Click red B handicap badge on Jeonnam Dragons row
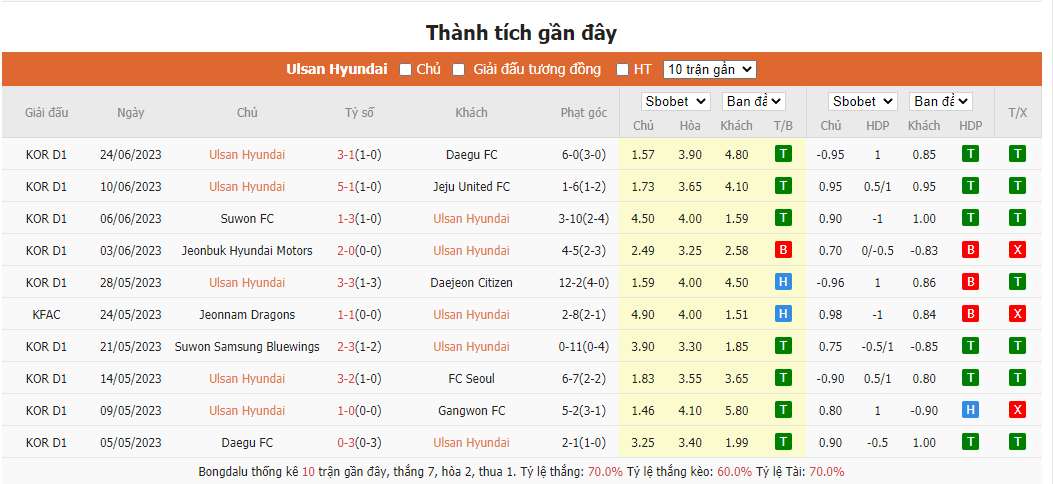The width and height of the screenshot is (1053, 484). tap(970, 314)
